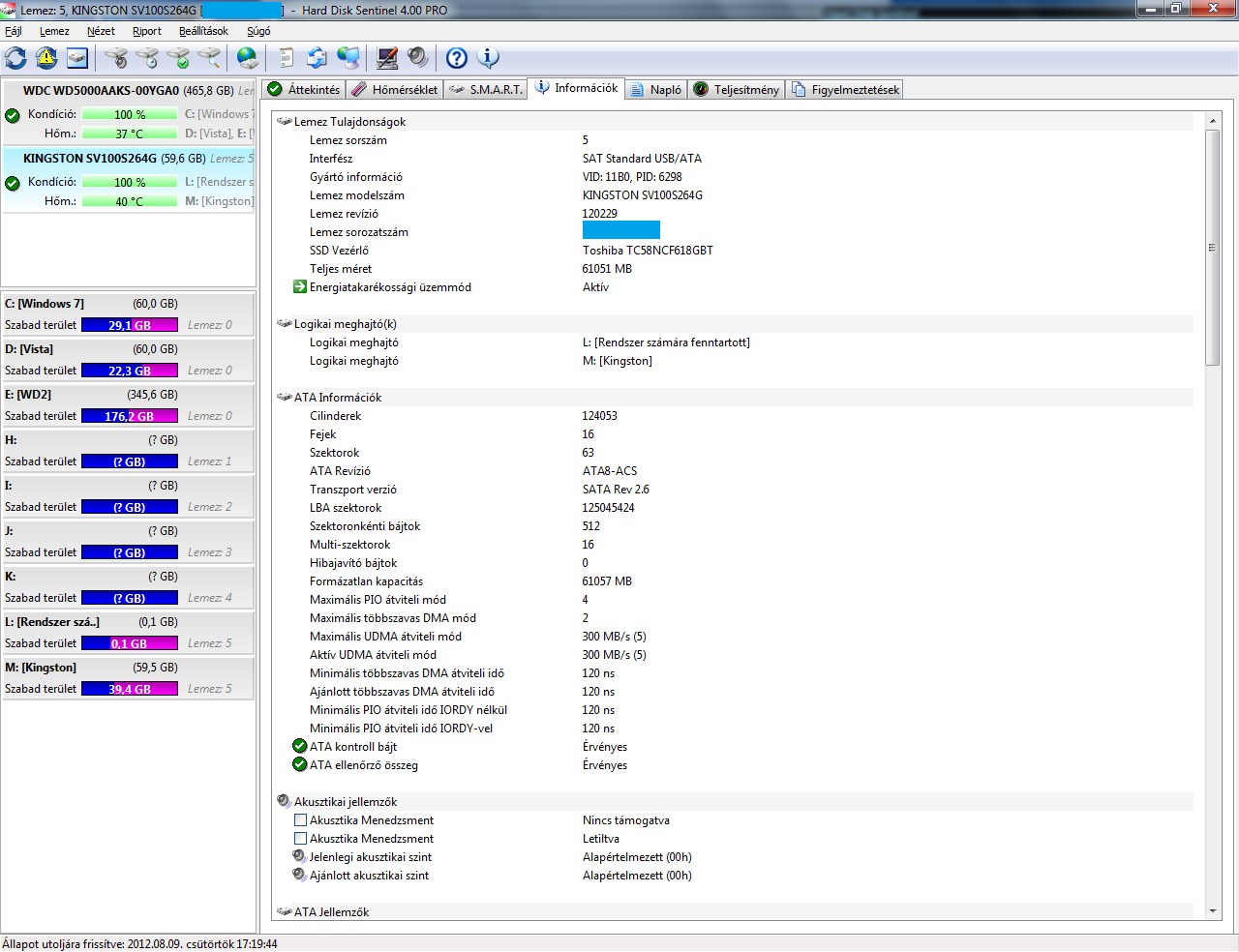Image resolution: width=1239 pixels, height=952 pixels.
Task: Open the Fájl menu
Action: coord(14,31)
